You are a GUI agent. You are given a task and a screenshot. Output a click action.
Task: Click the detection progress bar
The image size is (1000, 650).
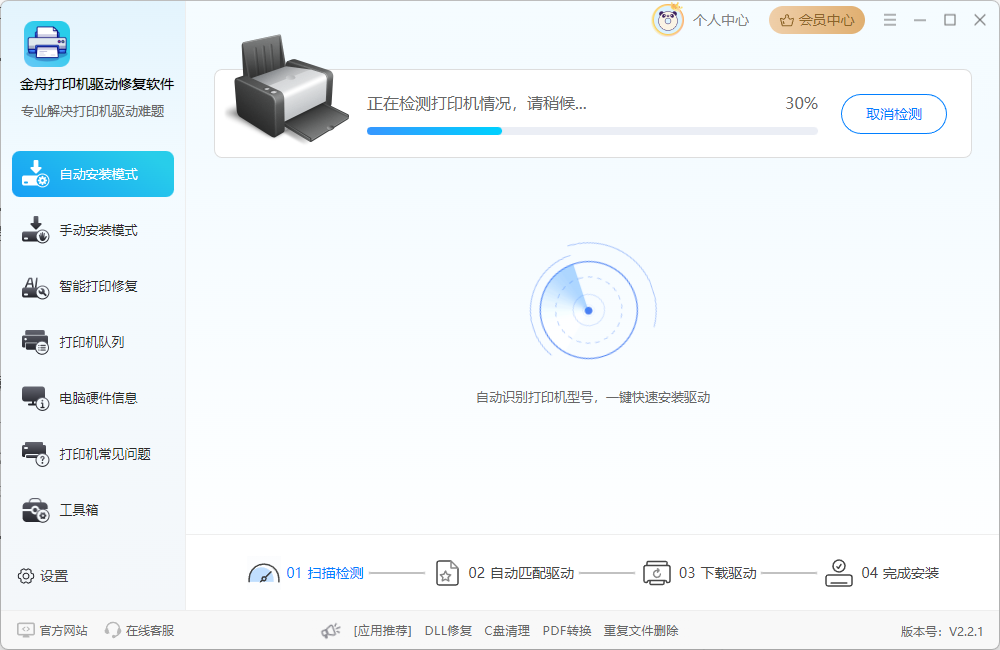click(x=592, y=131)
